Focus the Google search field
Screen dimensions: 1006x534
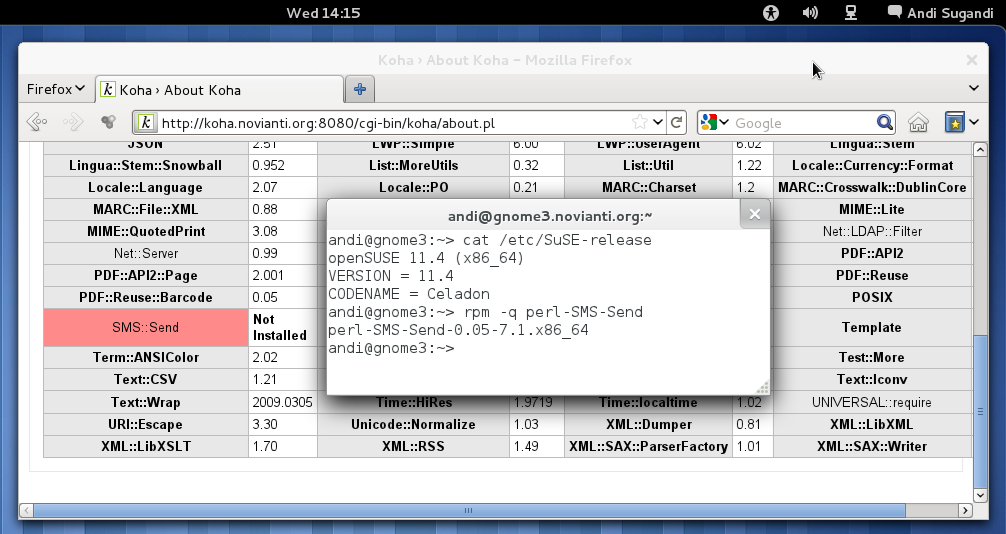pyautogui.click(x=803, y=123)
